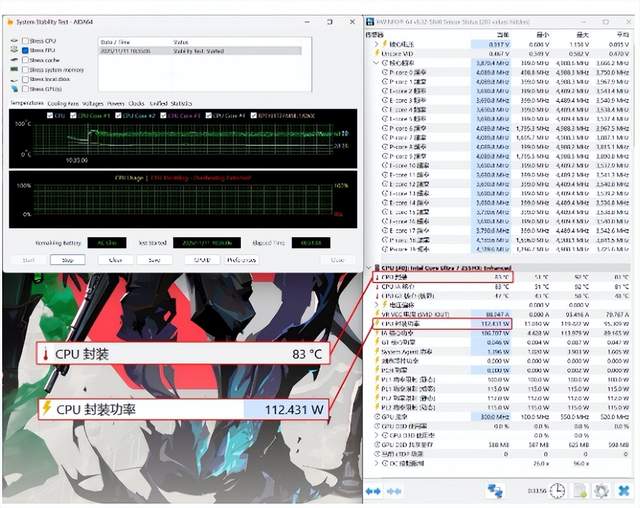Collapse the core clocks group in HWiNFO
640x508 pixels.
pos(376,63)
